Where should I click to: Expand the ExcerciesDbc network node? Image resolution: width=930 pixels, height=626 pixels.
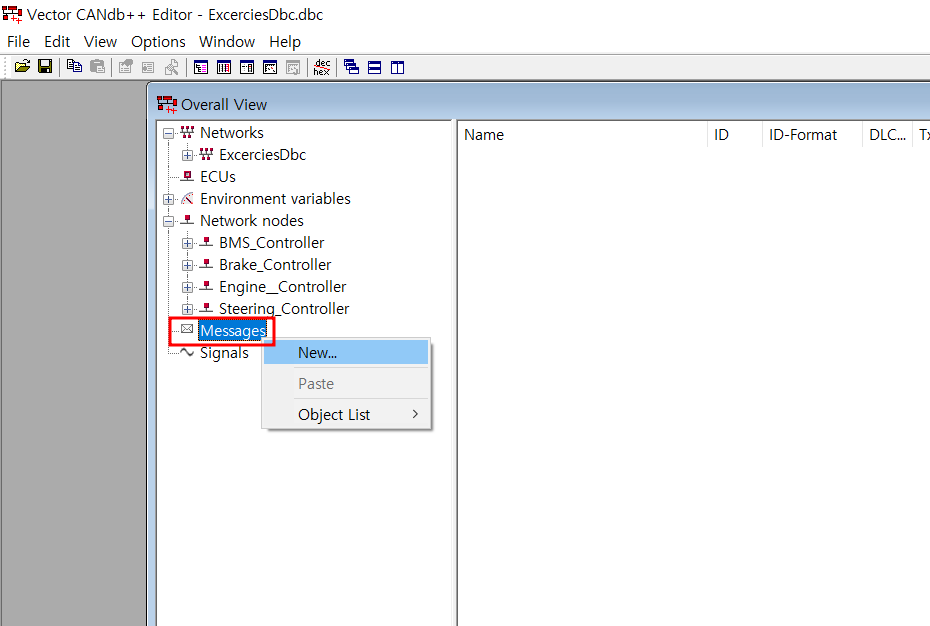(x=187, y=155)
